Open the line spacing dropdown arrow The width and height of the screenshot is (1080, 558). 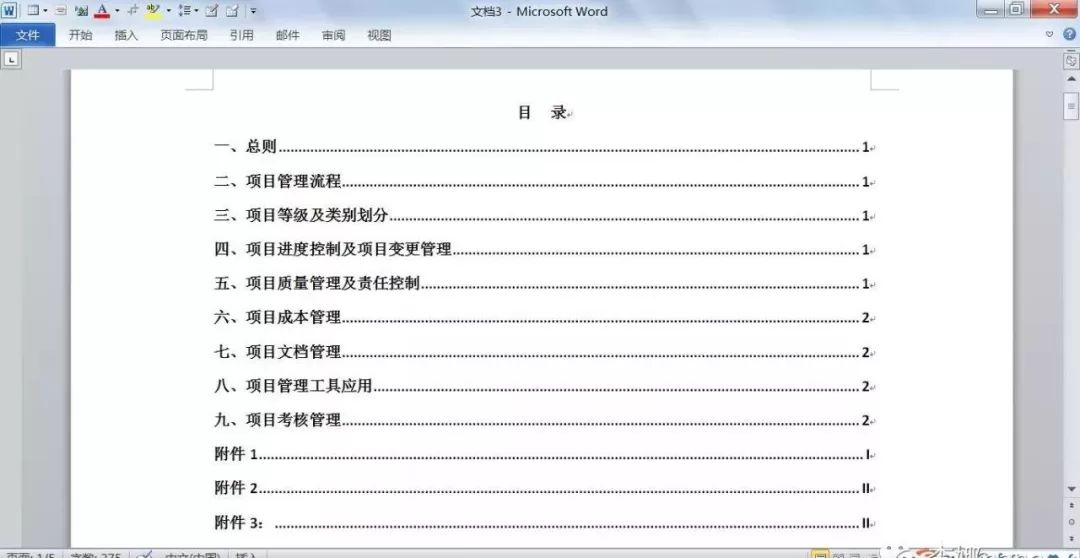196,10
